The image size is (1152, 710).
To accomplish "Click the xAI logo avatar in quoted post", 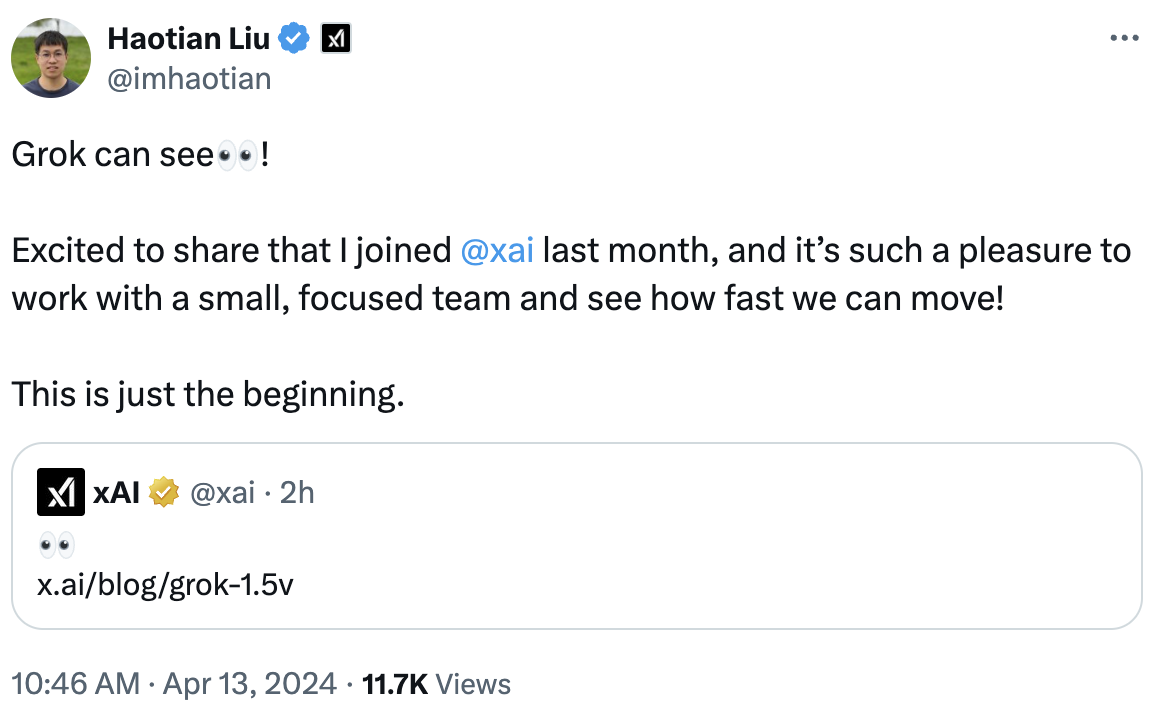I will [x=61, y=492].
